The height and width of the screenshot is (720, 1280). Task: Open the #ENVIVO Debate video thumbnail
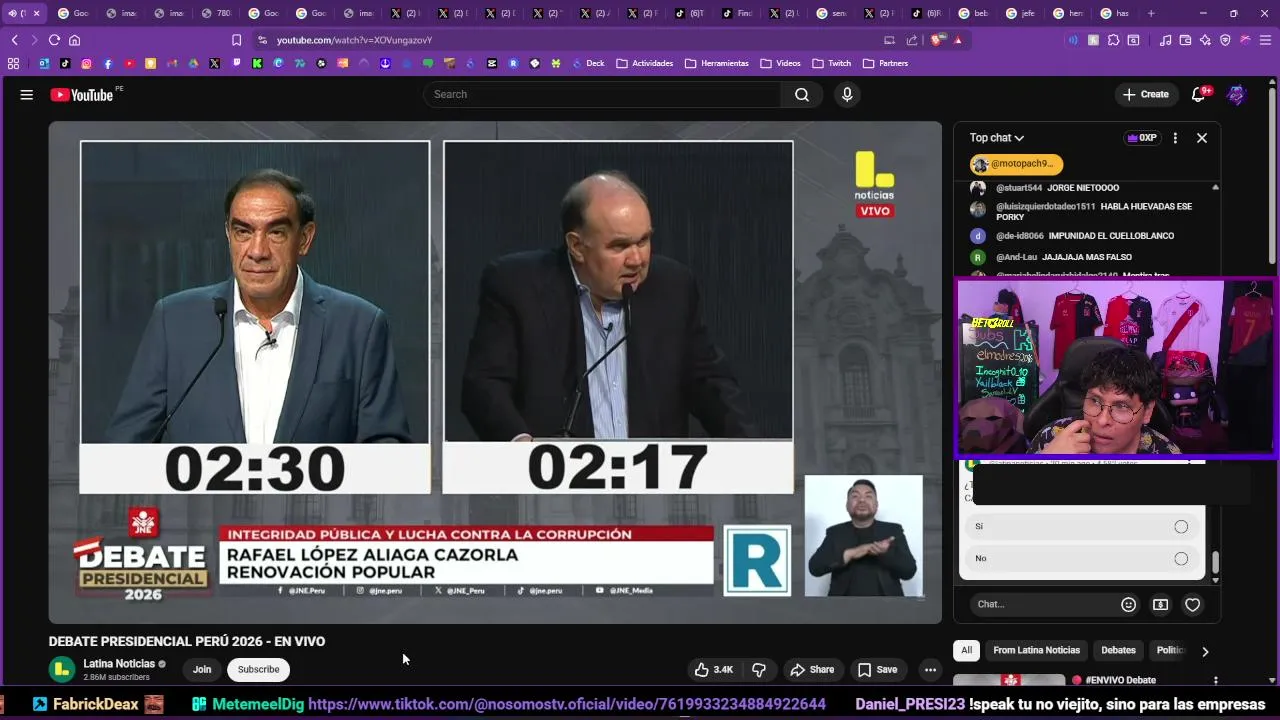coord(1009,681)
